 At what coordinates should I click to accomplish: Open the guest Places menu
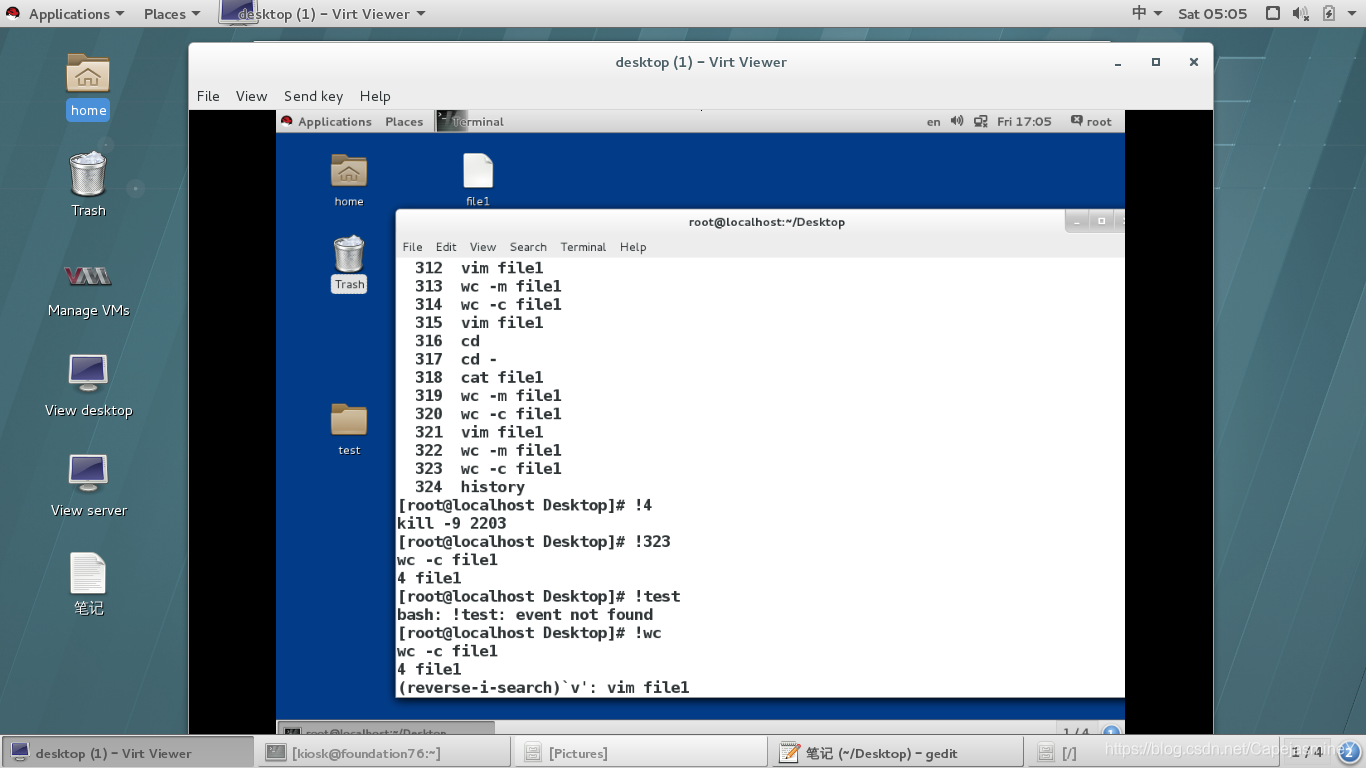click(x=404, y=121)
